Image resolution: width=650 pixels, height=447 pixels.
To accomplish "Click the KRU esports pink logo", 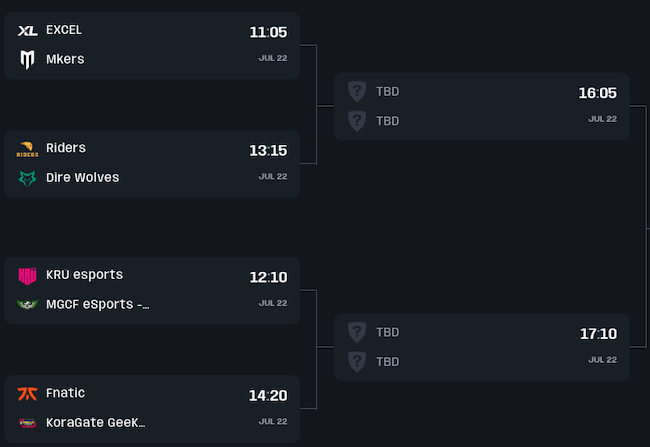I will (x=27, y=275).
